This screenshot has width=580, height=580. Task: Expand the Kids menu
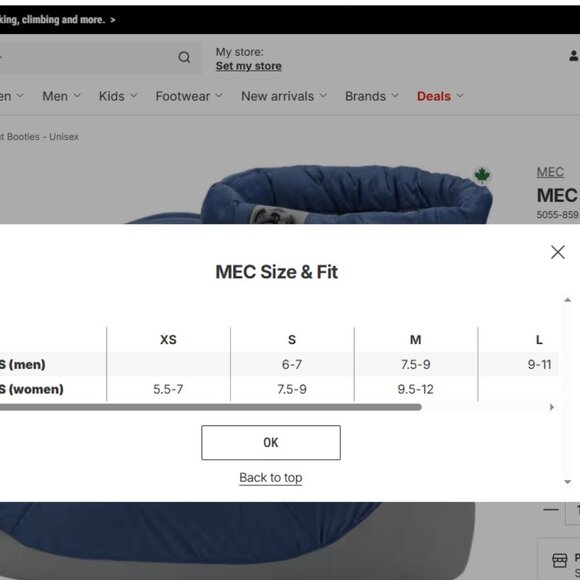[x=118, y=96]
